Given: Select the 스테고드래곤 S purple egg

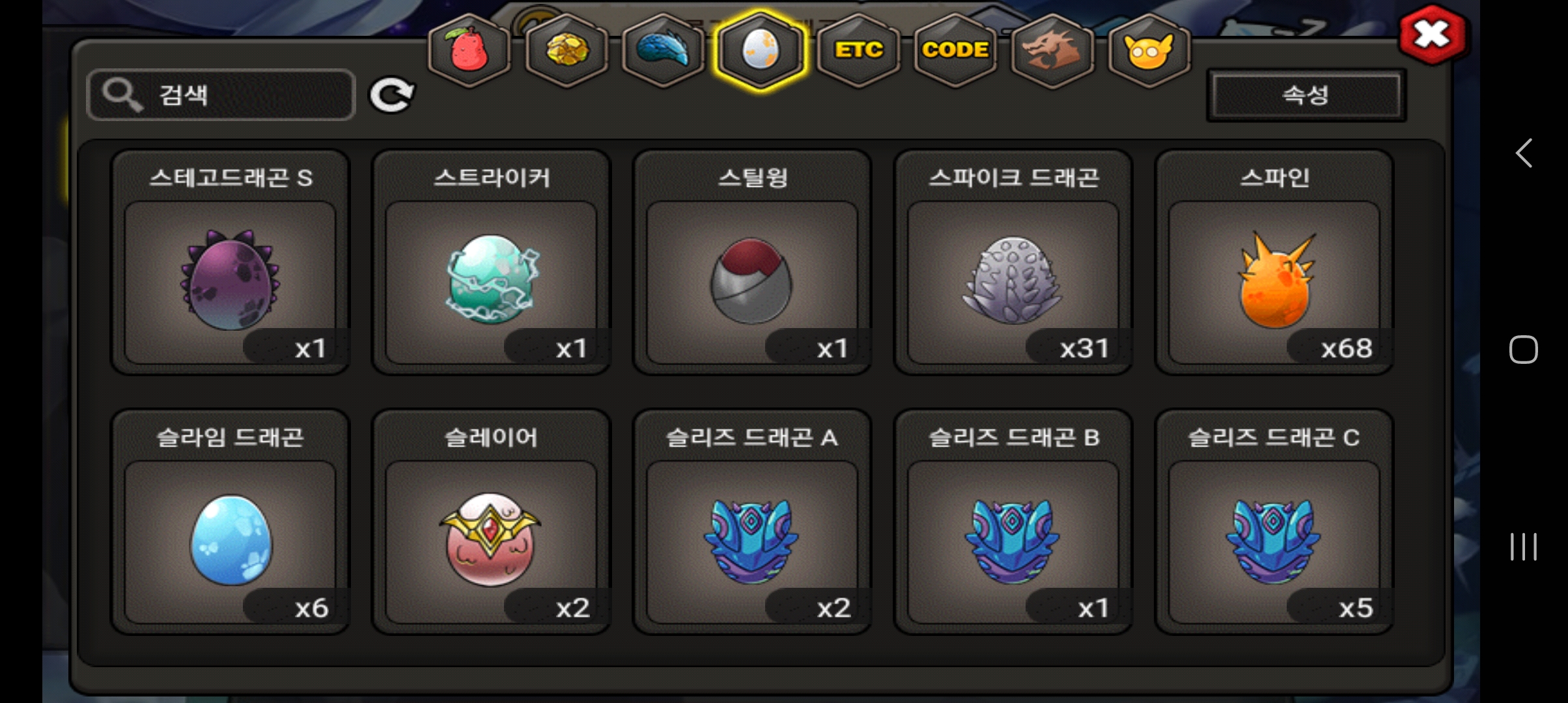Looking at the screenshot, I should click(x=231, y=262).
